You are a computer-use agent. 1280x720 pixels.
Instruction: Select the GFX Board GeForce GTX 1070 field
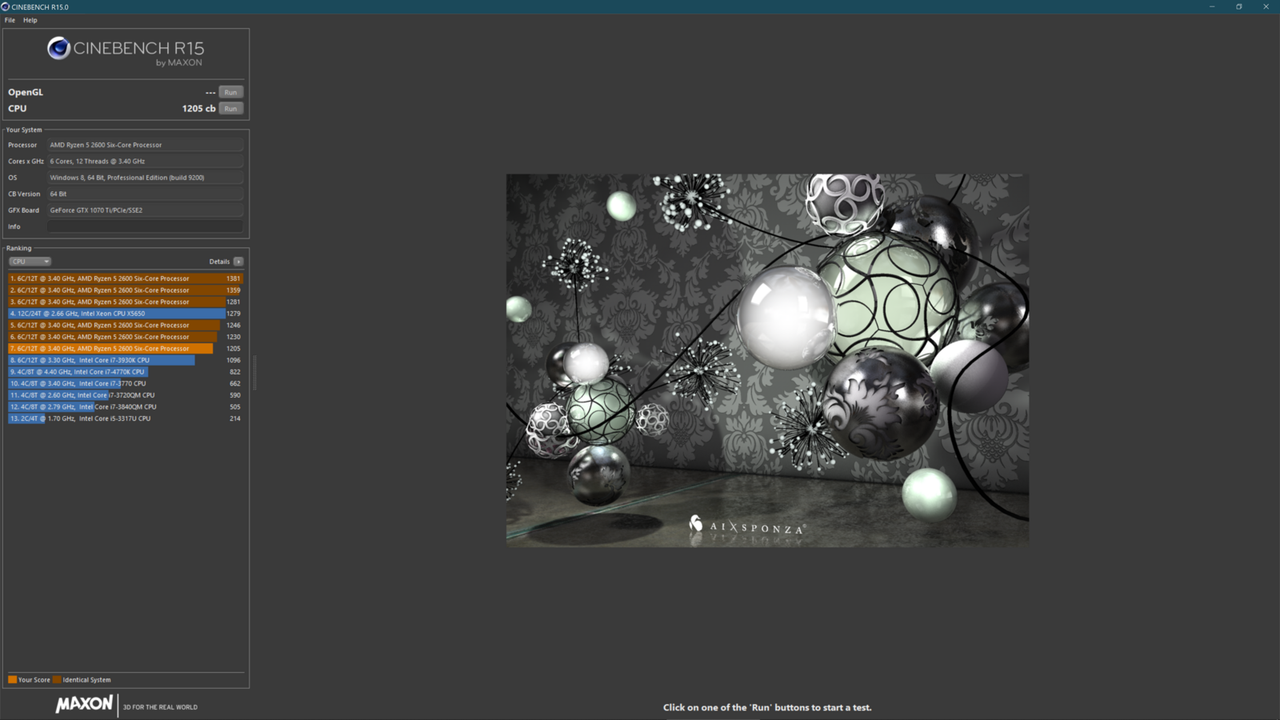(x=145, y=210)
